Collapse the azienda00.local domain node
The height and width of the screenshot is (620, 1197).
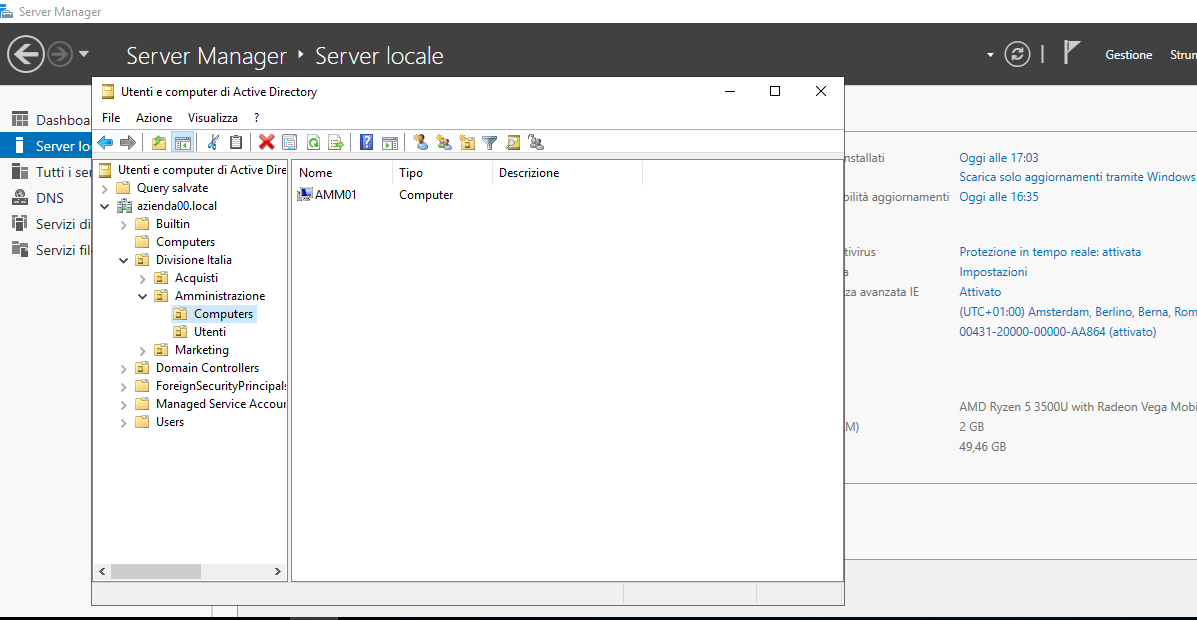(x=105, y=206)
